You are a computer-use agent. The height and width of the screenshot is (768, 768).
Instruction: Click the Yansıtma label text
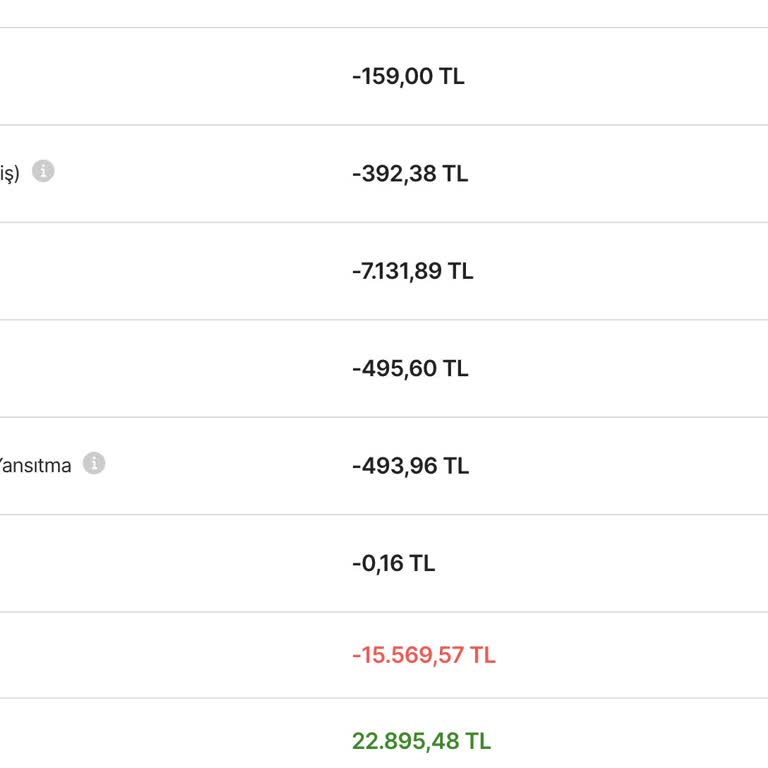(x=36, y=465)
